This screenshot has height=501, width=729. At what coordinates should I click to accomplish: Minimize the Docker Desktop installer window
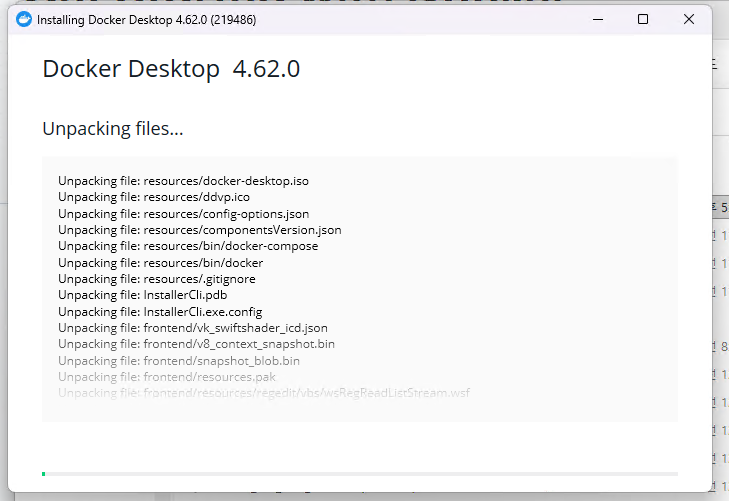click(x=597, y=20)
